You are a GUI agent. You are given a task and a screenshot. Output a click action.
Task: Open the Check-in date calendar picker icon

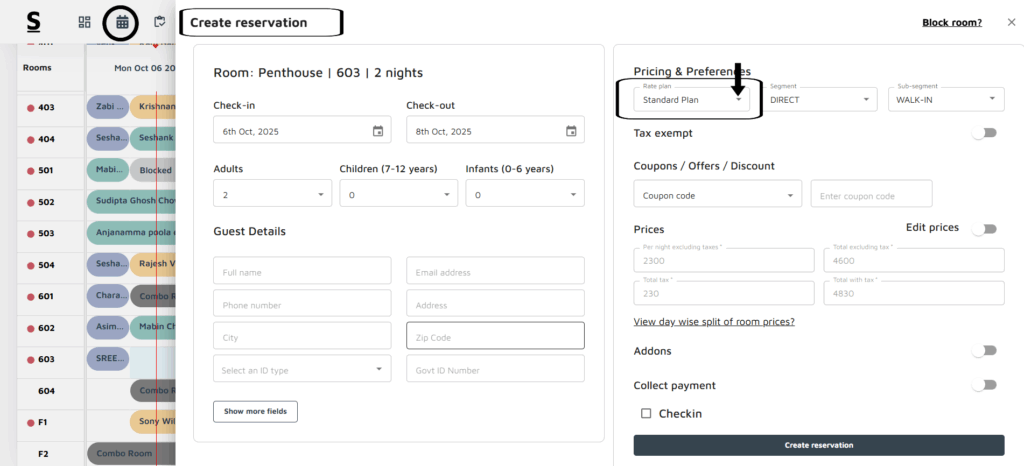pyautogui.click(x=378, y=131)
